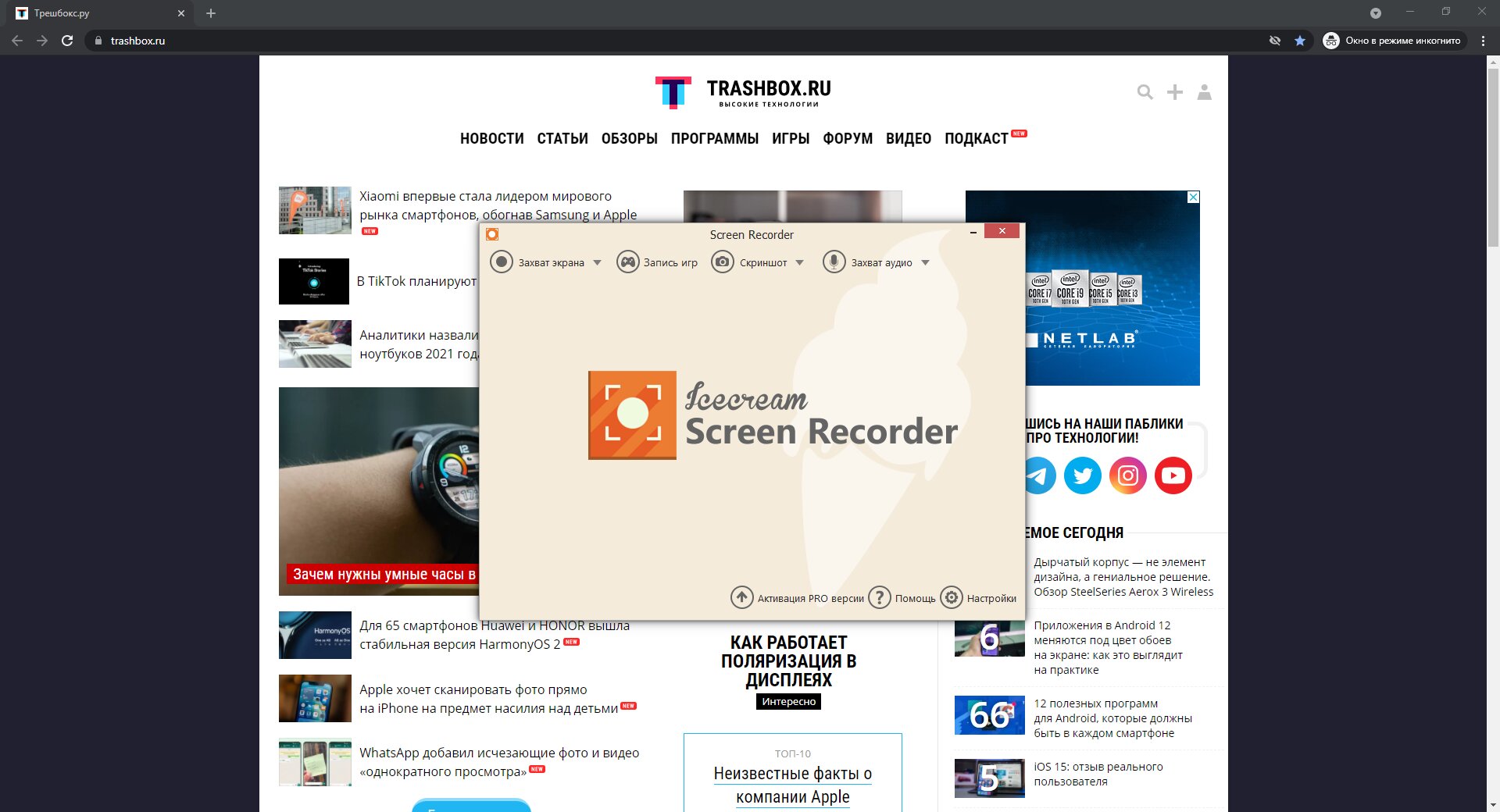Click the Xiaomi article thumbnail
1500x812 pixels.
pyautogui.click(x=315, y=210)
